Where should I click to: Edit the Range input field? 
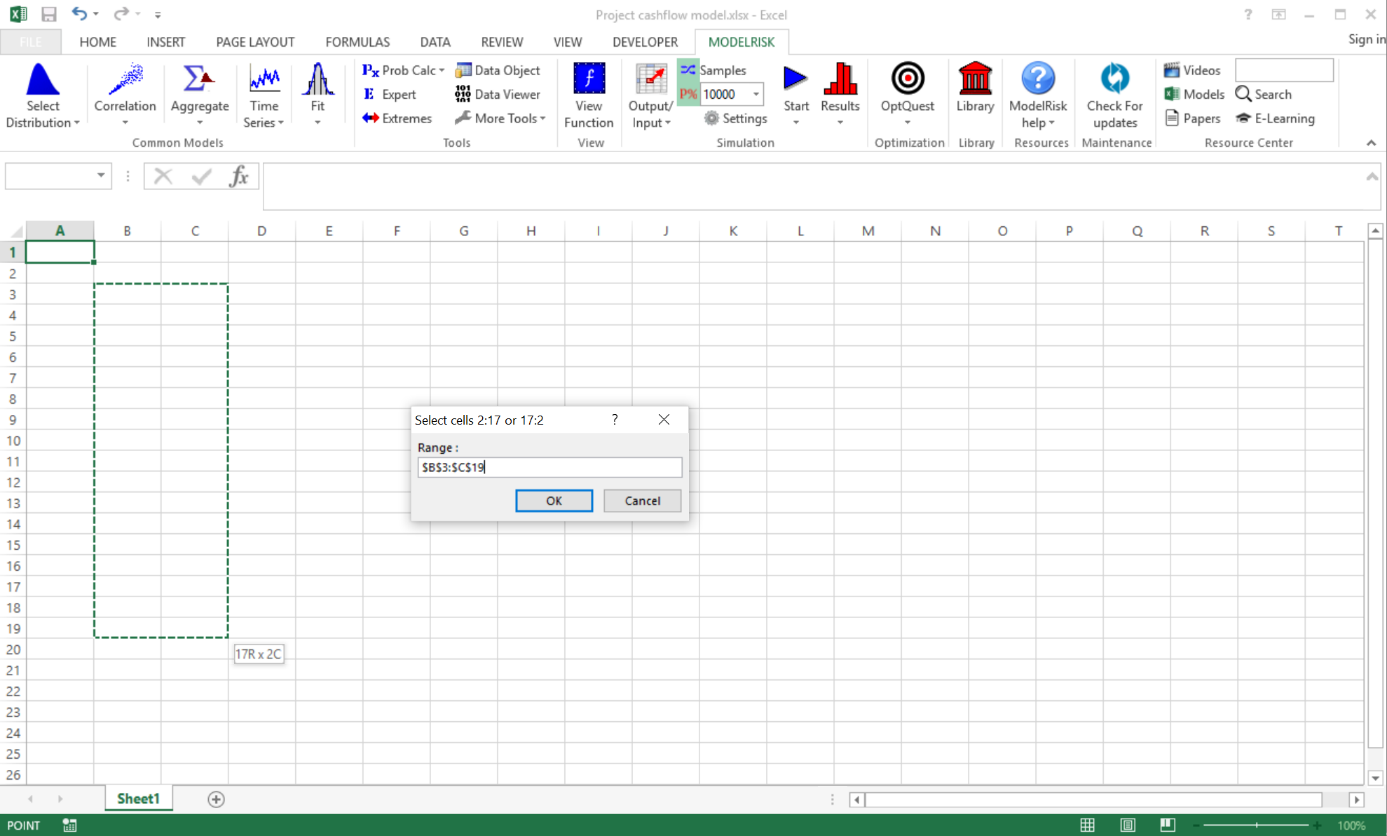pyautogui.click(x=549, y=467)
